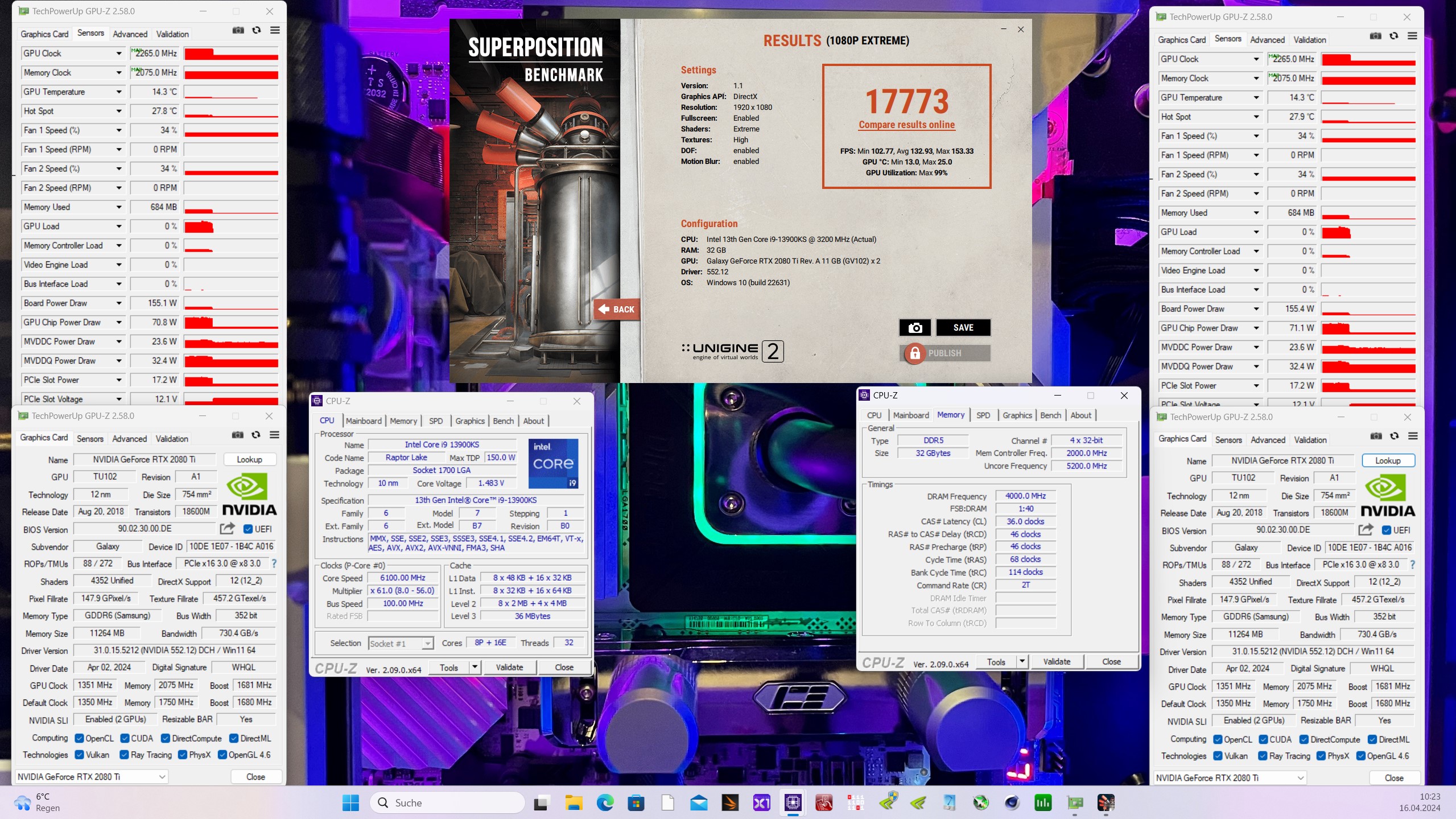Toggle CUDA checkbox in left GPU-Z window
Viewport: 1456px width, 819px height.
click(125, 738)
